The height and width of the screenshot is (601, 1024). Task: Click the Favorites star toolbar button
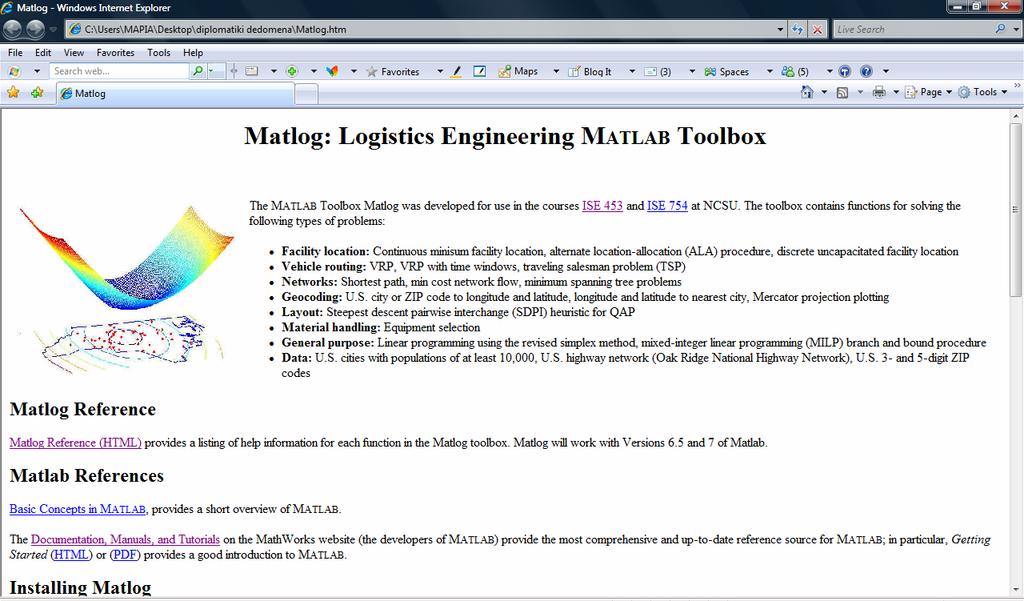point(392,72)
